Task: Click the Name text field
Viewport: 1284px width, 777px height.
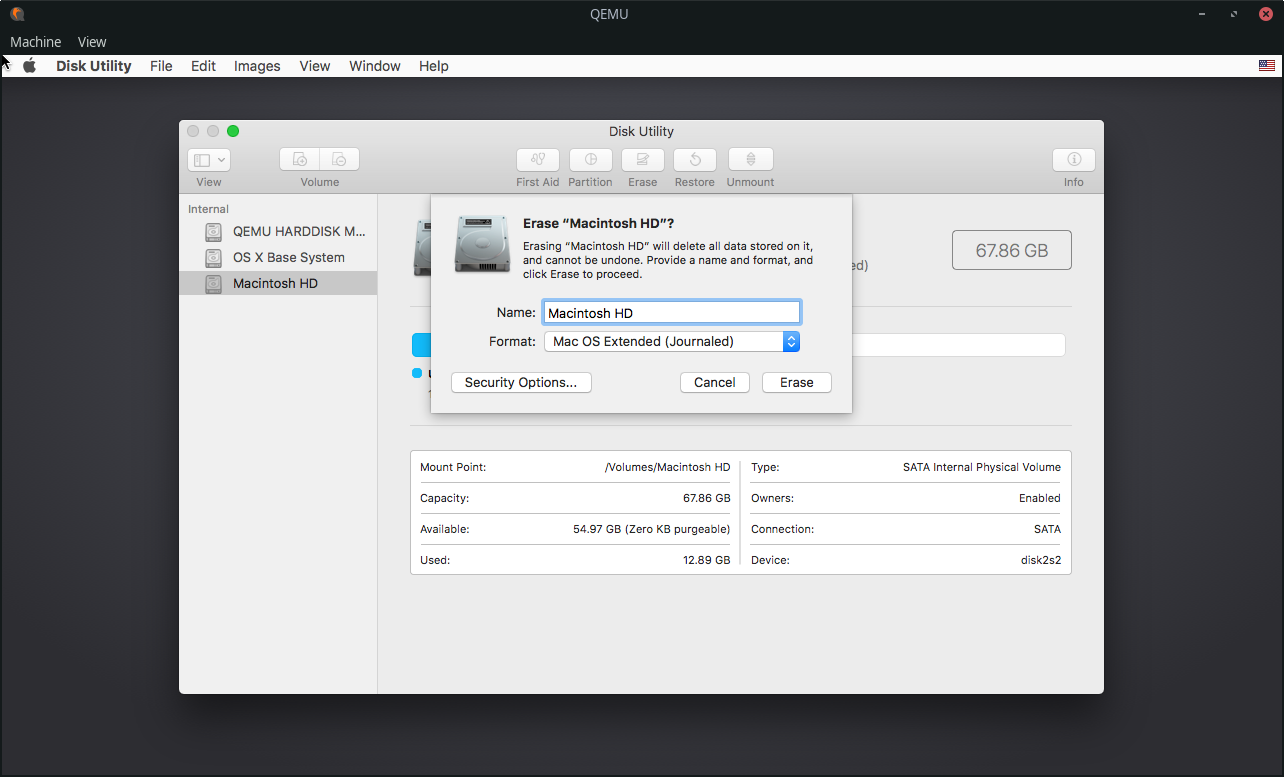Action: (672, 312)
